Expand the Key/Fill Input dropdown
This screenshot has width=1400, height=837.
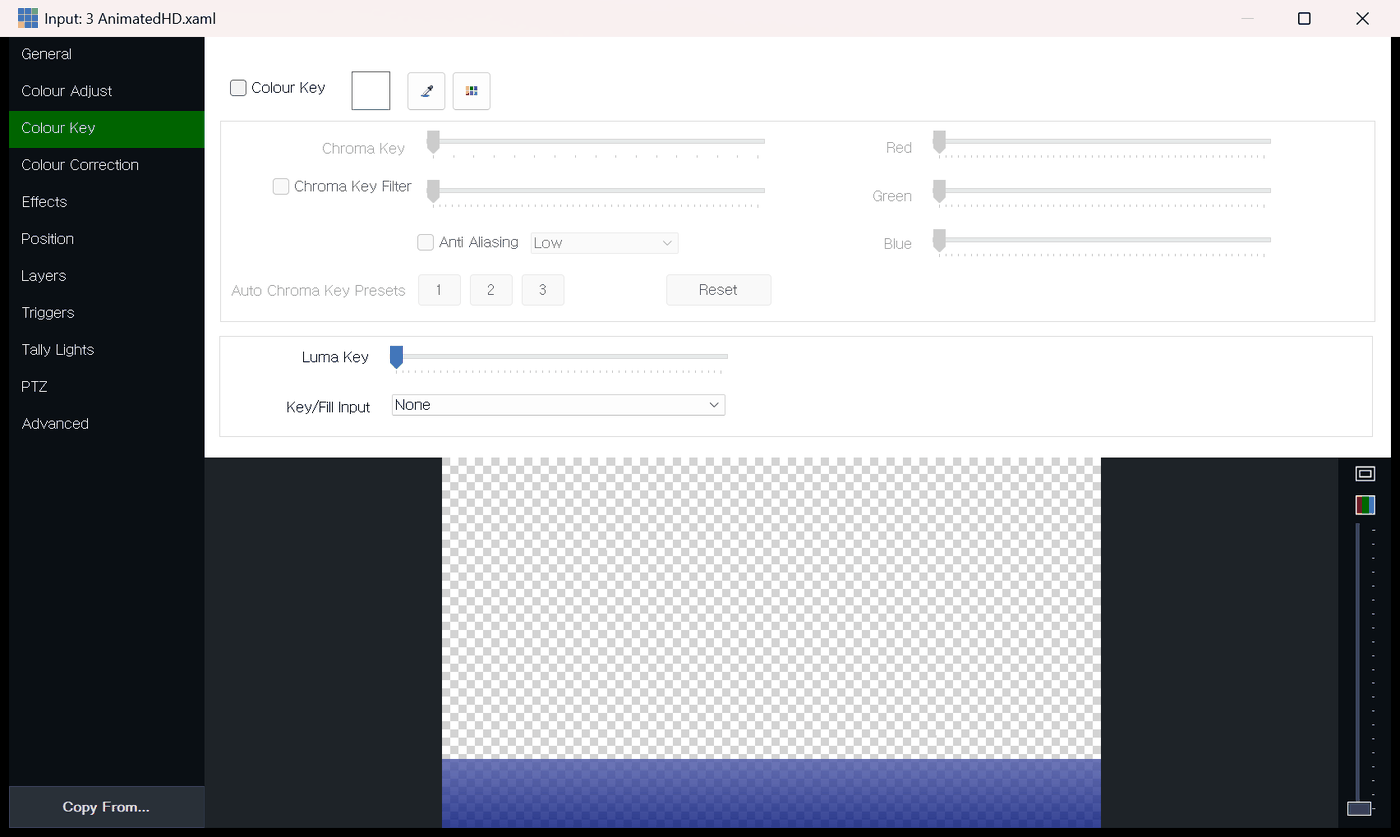(x=558, y=405)
